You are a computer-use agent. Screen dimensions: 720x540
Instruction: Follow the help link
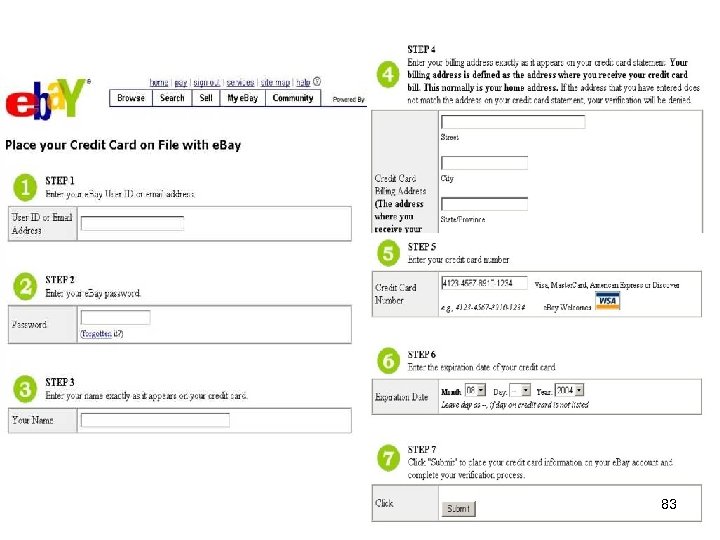[x=303, y=82]
